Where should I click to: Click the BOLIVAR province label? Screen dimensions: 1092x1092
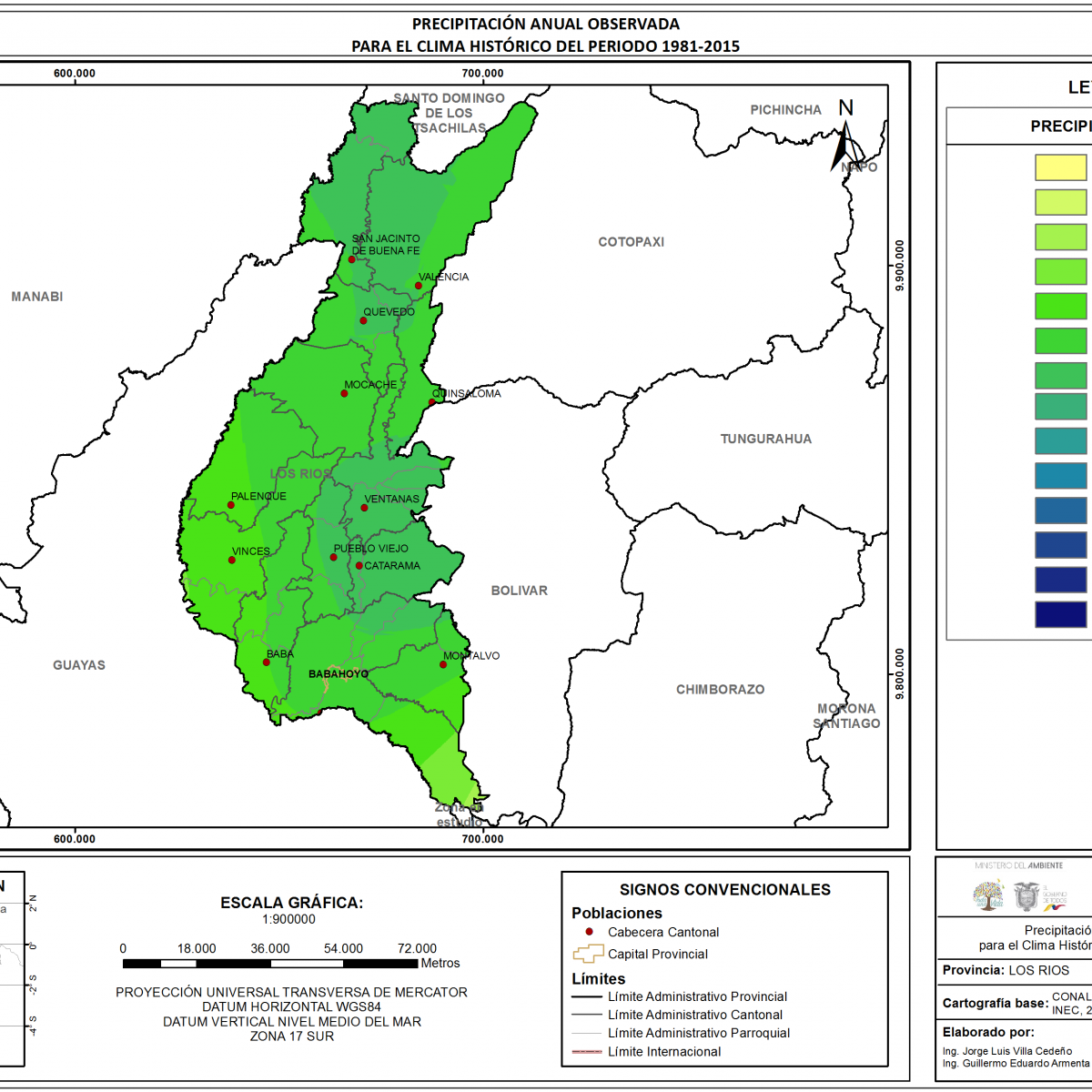(x=520, y=591)
